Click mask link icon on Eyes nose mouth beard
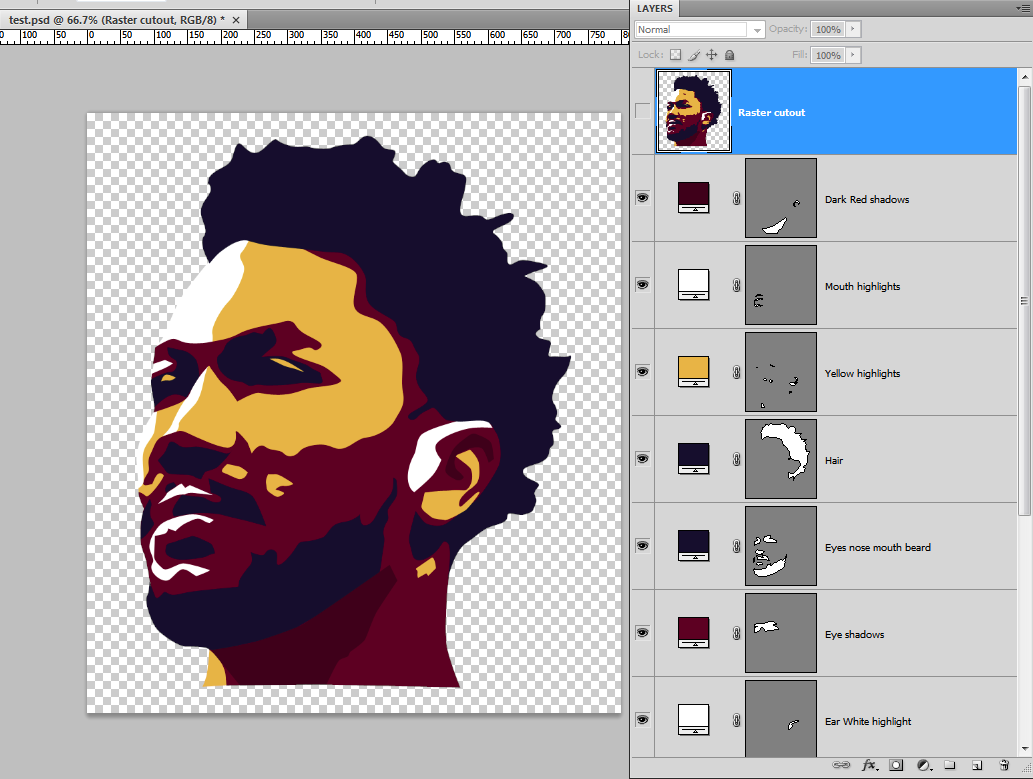 pos(737,546)
